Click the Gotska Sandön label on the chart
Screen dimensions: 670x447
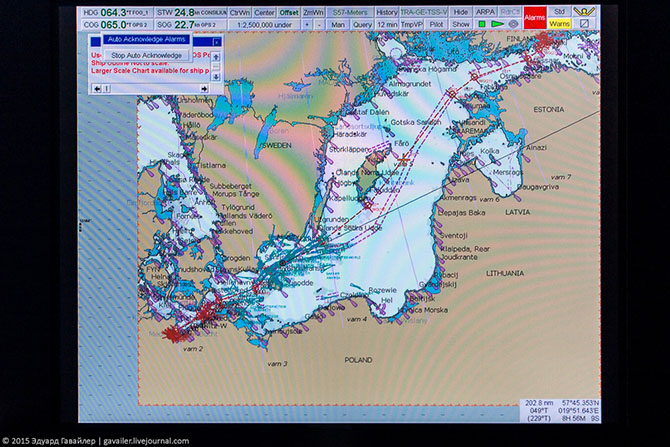[415, 122]
